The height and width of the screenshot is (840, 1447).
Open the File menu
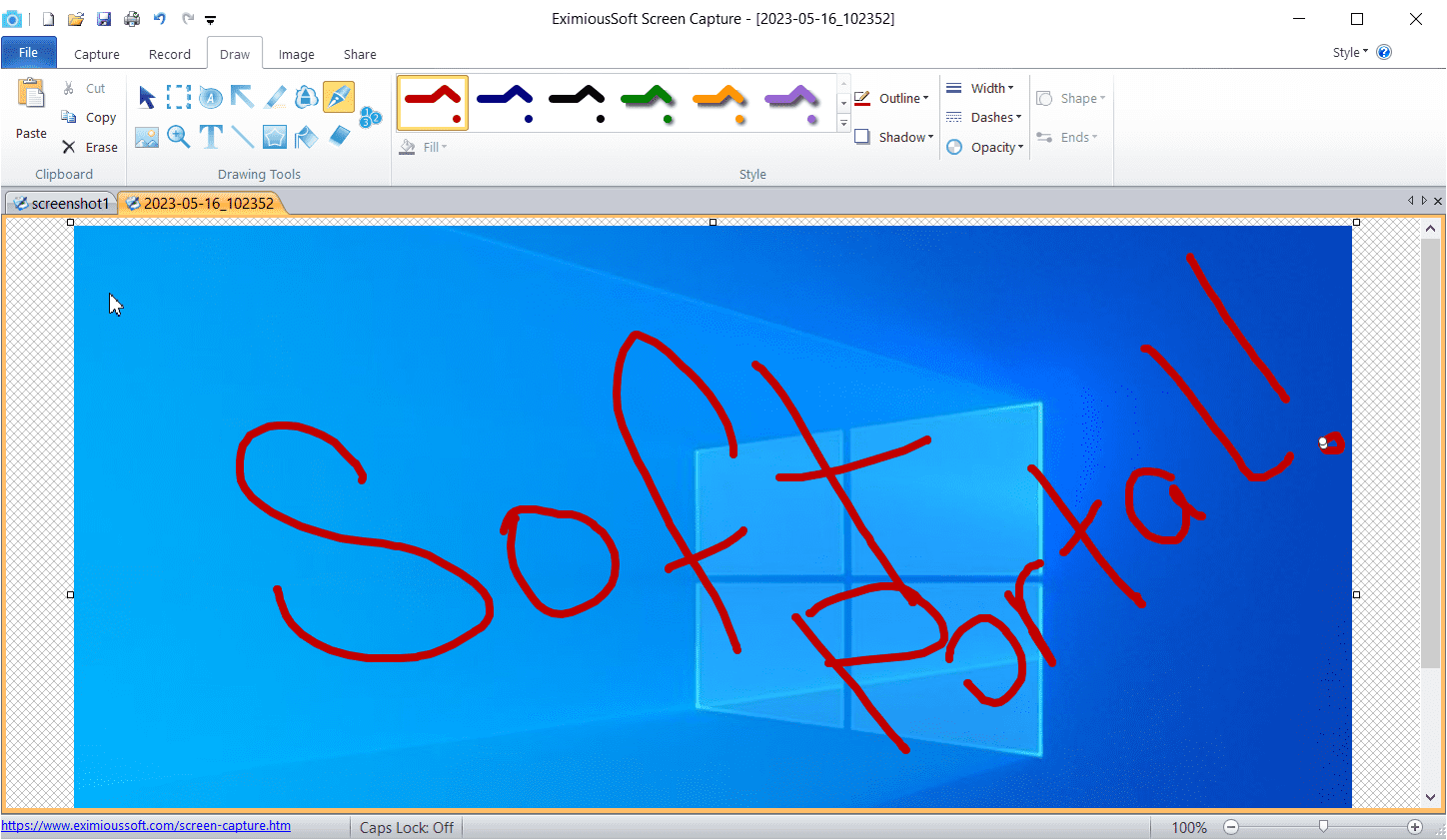coord(29,52)
